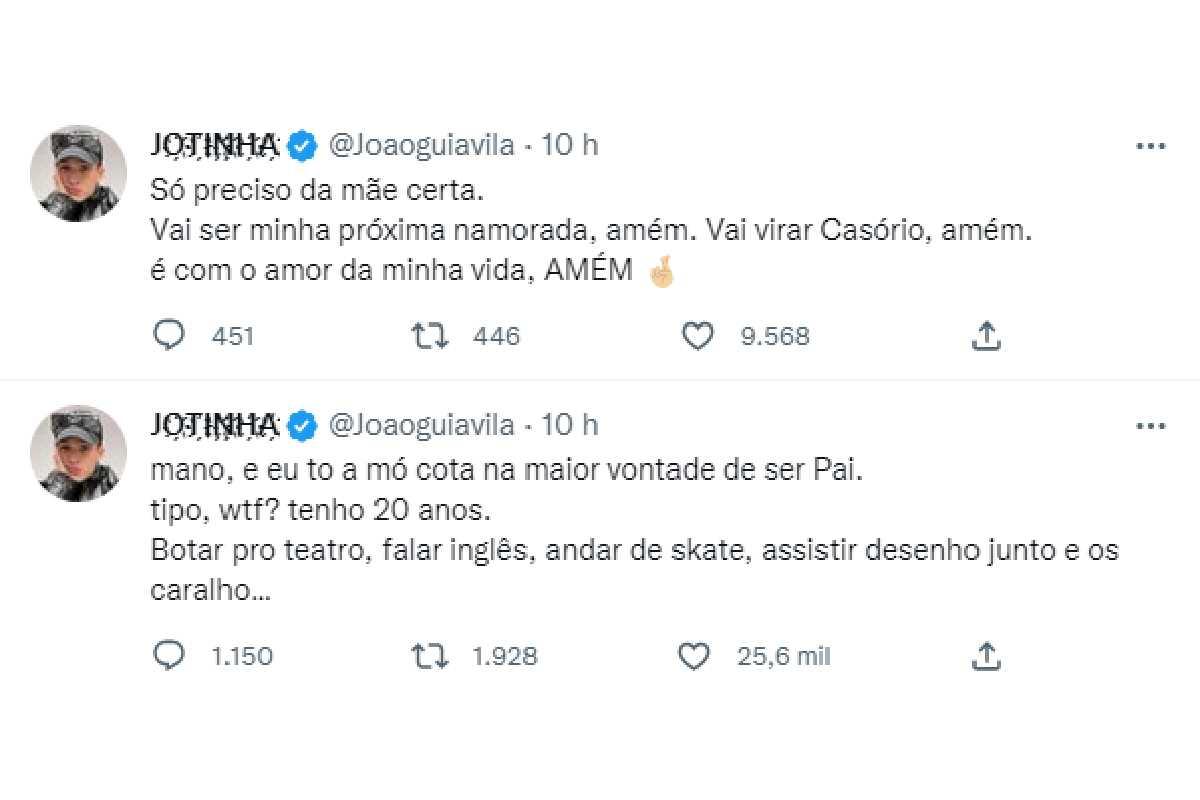Viewport: 1200px width, 800px height.
Task: Open the first tweet's profile avatar
Action: point(79,173)
